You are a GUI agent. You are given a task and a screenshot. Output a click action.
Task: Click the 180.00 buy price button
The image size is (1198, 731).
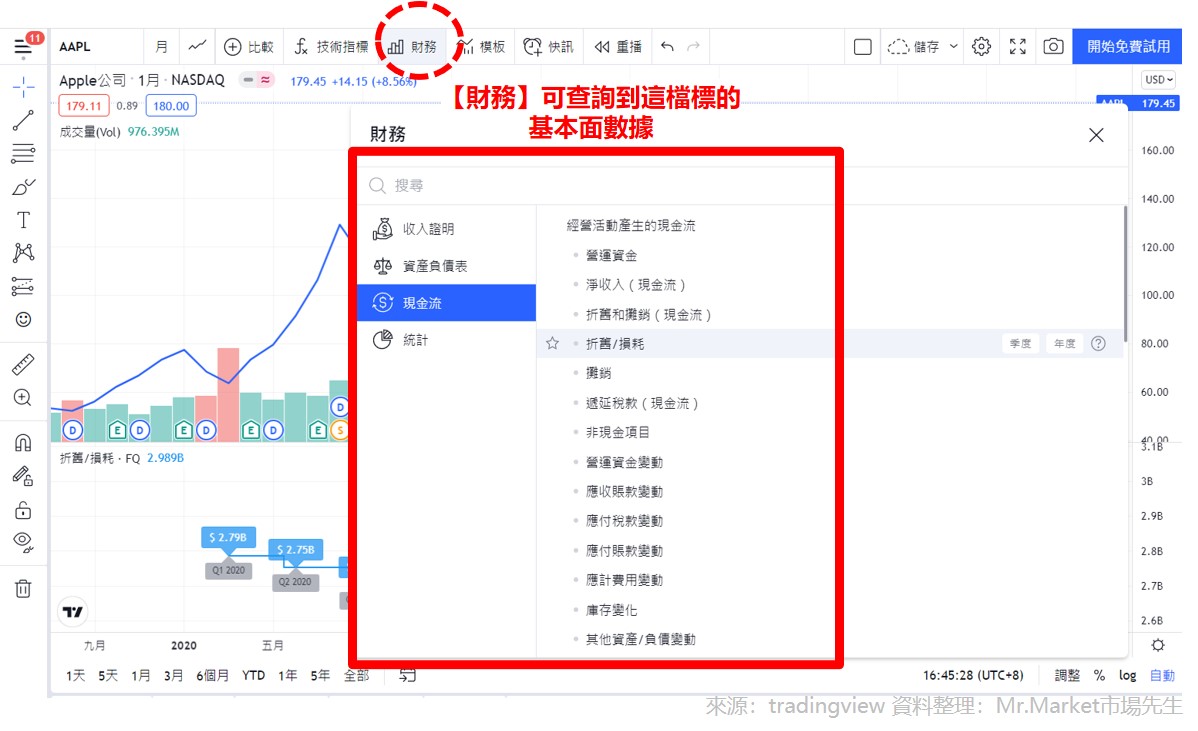171,106
